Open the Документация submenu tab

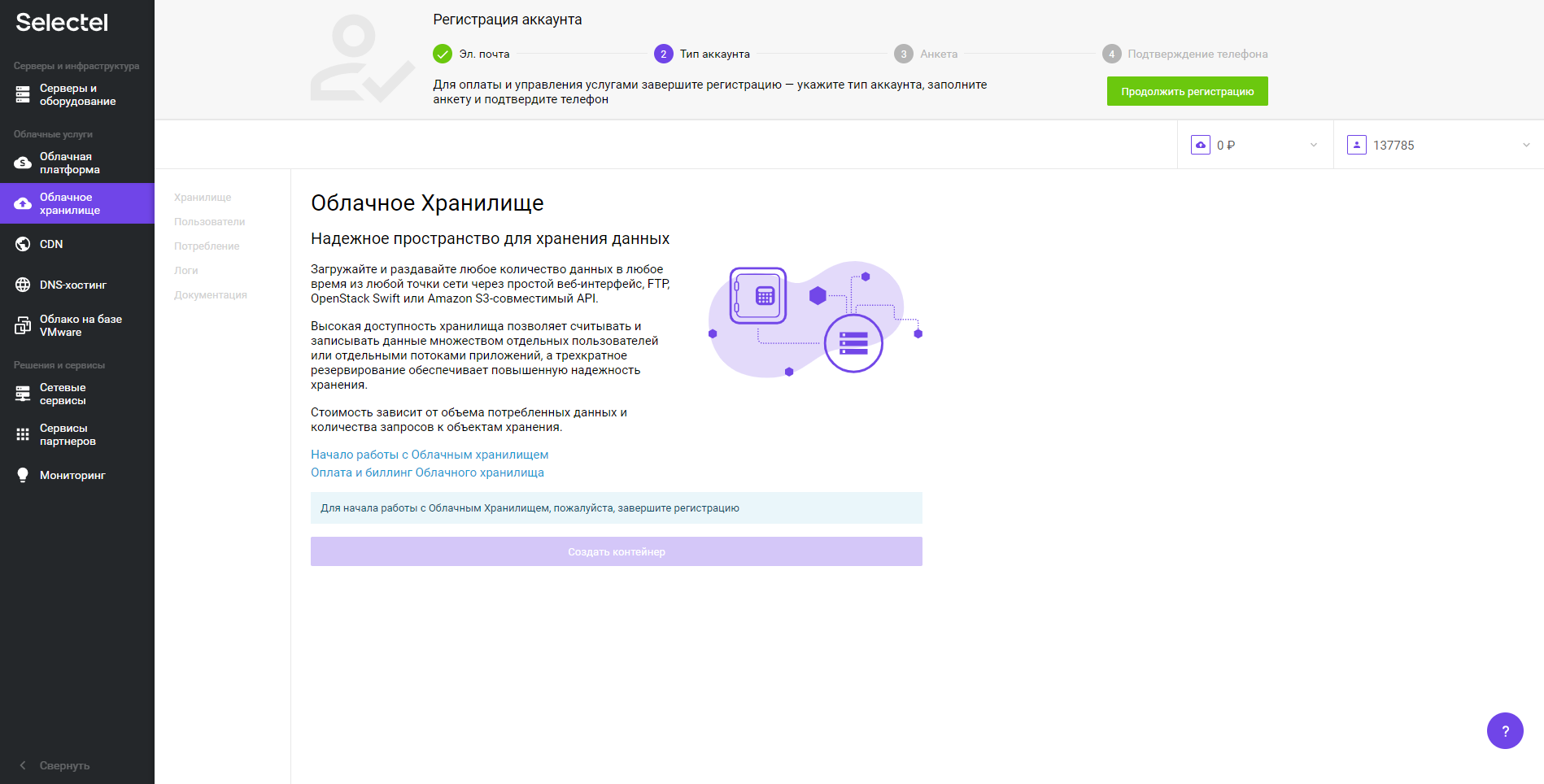(x=211, y=295)
